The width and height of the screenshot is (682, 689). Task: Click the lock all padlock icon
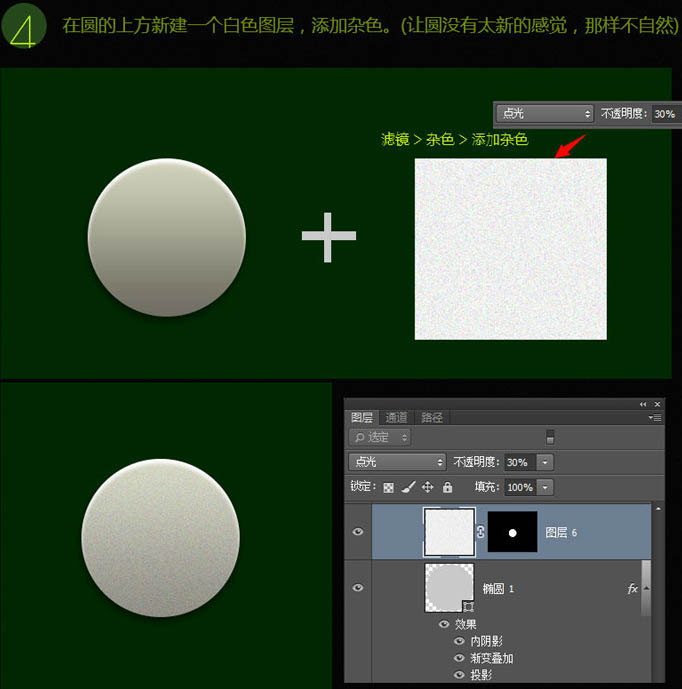(447, 487)
